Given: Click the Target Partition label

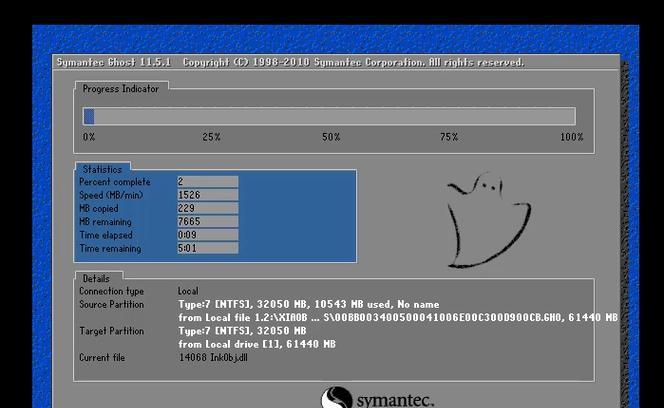Looking at the screenshot, I should [111, 331].
